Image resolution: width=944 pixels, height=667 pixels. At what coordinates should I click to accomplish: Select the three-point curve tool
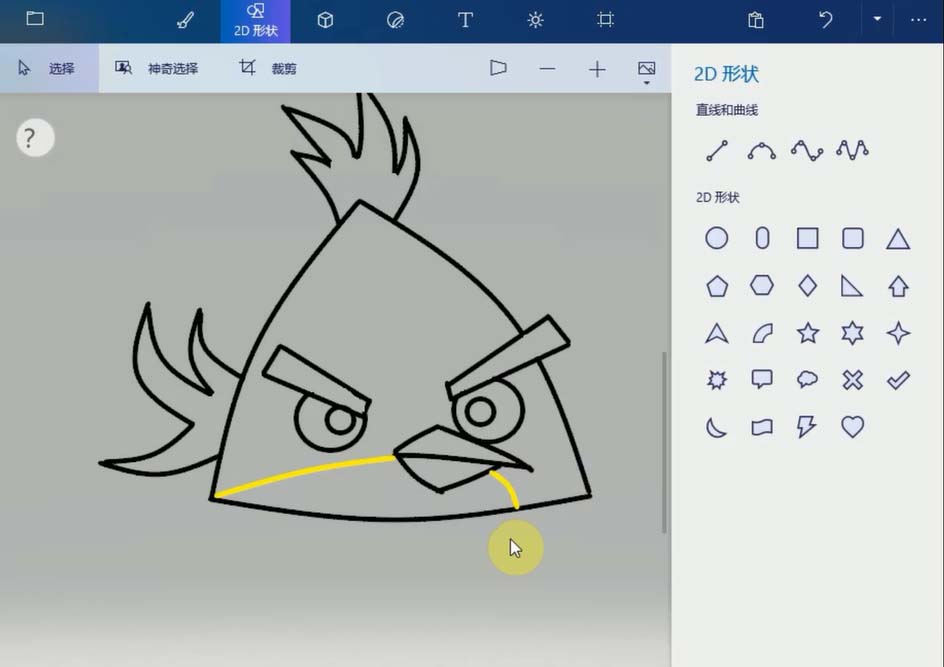pyautogui.click(x=762, y=150)
